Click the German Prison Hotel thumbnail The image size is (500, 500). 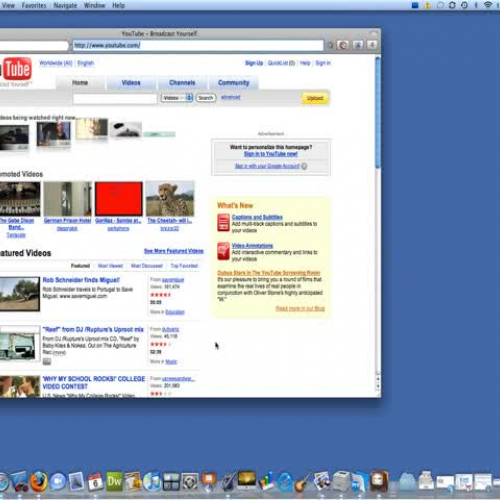point(68,199)
